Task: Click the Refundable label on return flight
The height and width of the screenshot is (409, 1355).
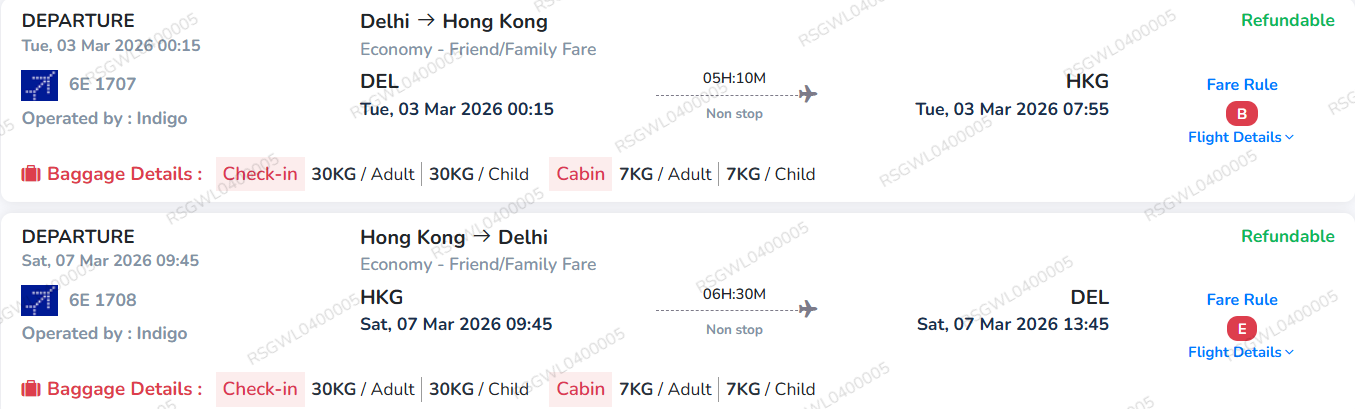Action: coord(1287,237)
